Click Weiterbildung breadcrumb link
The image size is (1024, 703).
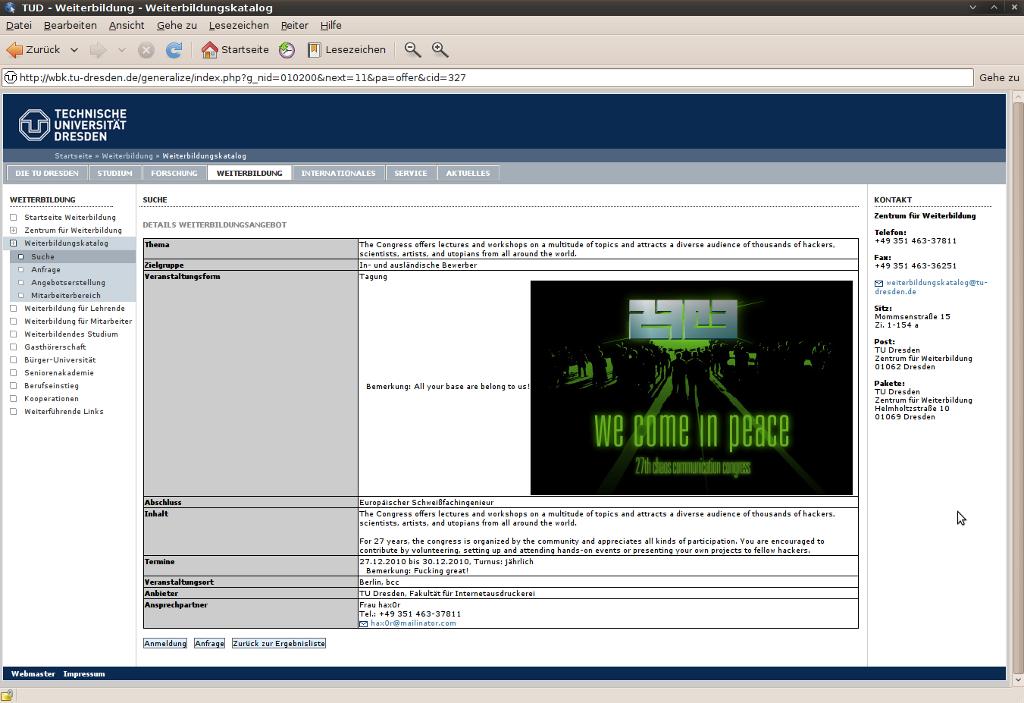click(x=127, y=156)
